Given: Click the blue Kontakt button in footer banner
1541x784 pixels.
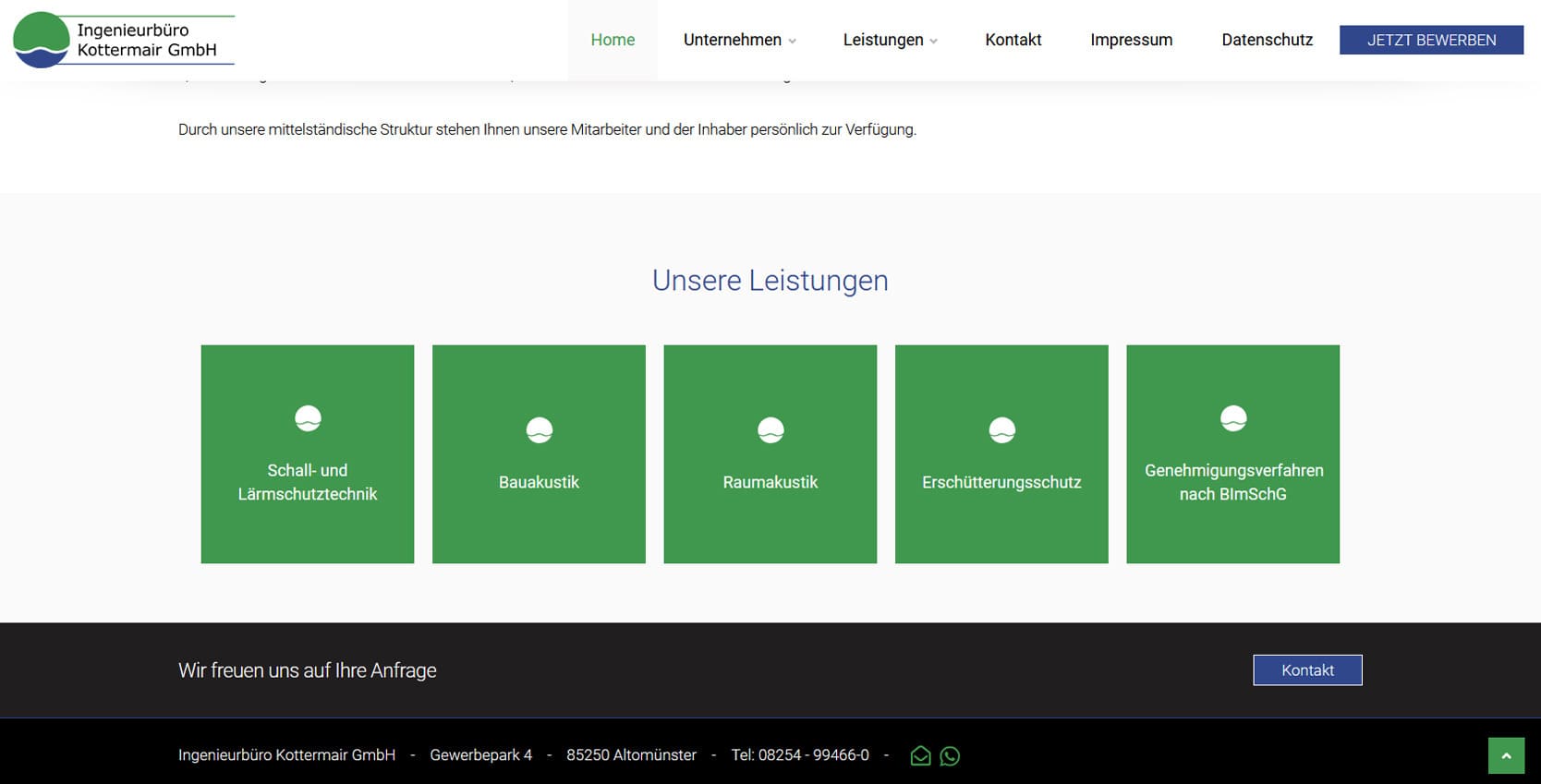Looking at the screenshot, I should pyautogui.click(x=1307, y=670).
